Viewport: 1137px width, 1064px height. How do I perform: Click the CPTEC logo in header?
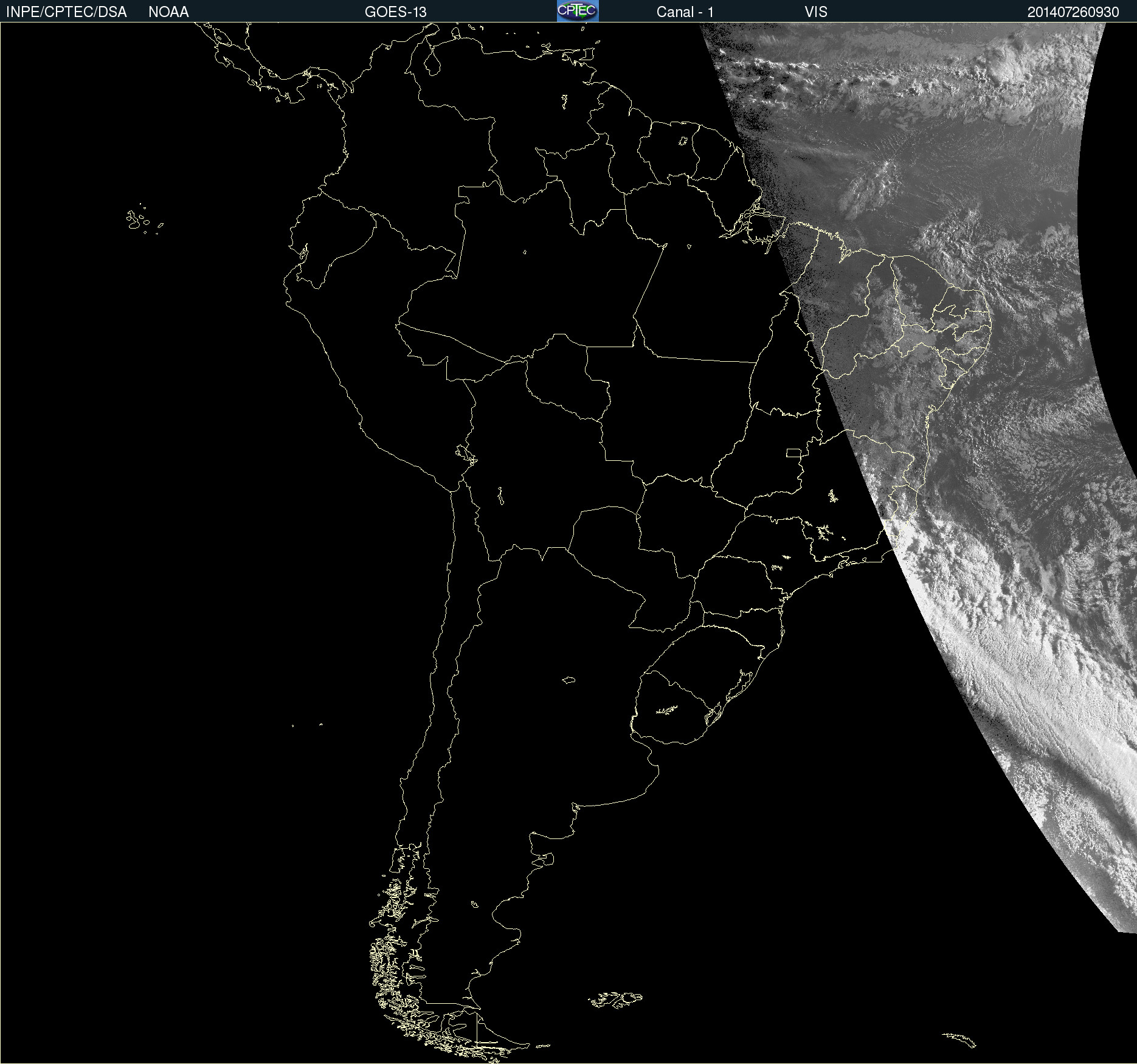tap(578, 11)
